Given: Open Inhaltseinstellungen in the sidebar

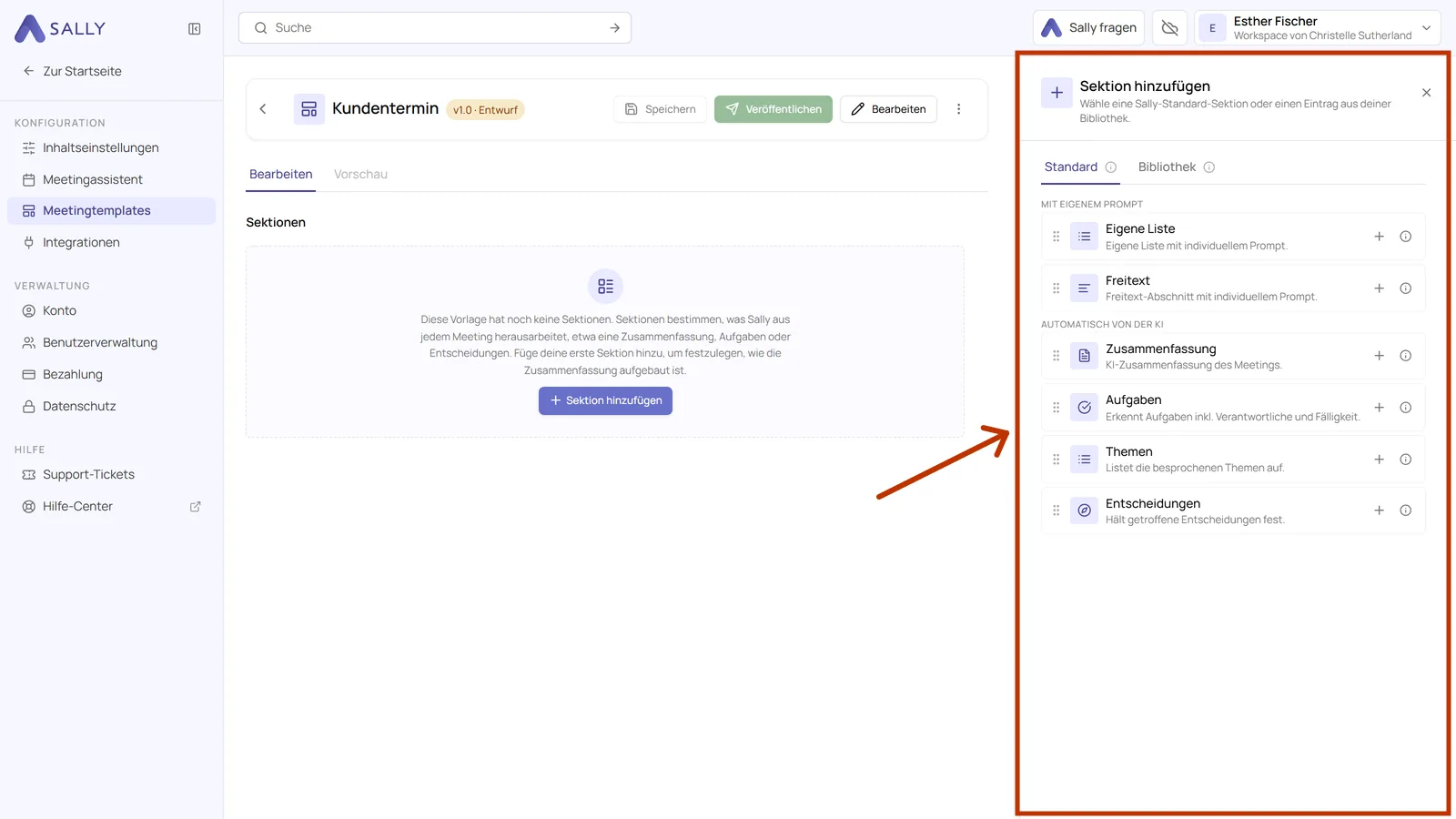Looking at the screenshot, I should click(111, 148).
